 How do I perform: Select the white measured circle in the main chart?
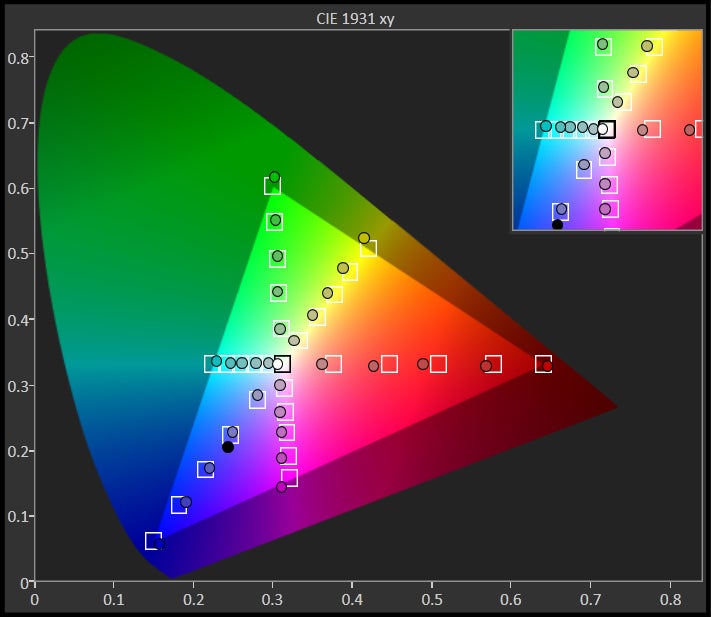pyautogui.click(x=277, y=364)
